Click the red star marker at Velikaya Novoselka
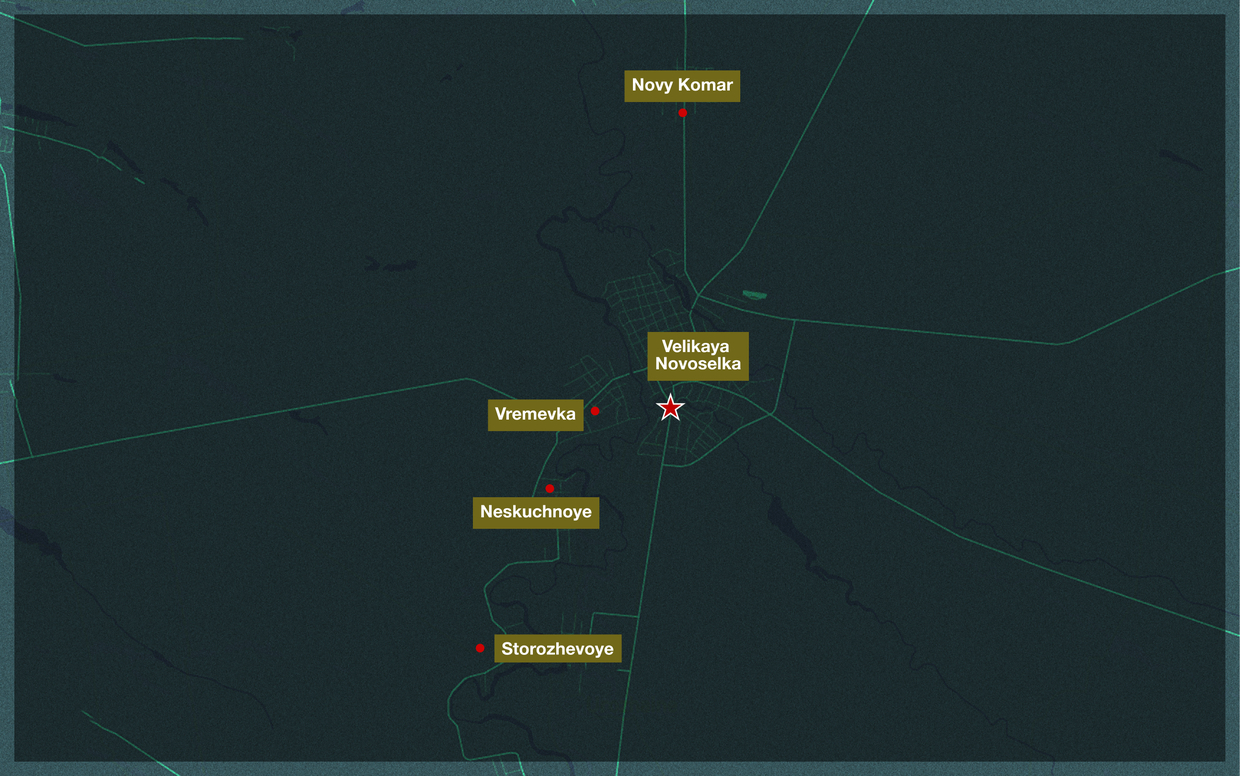The width and height of the screenshot is (1240, 776). (x=670, y=407)
